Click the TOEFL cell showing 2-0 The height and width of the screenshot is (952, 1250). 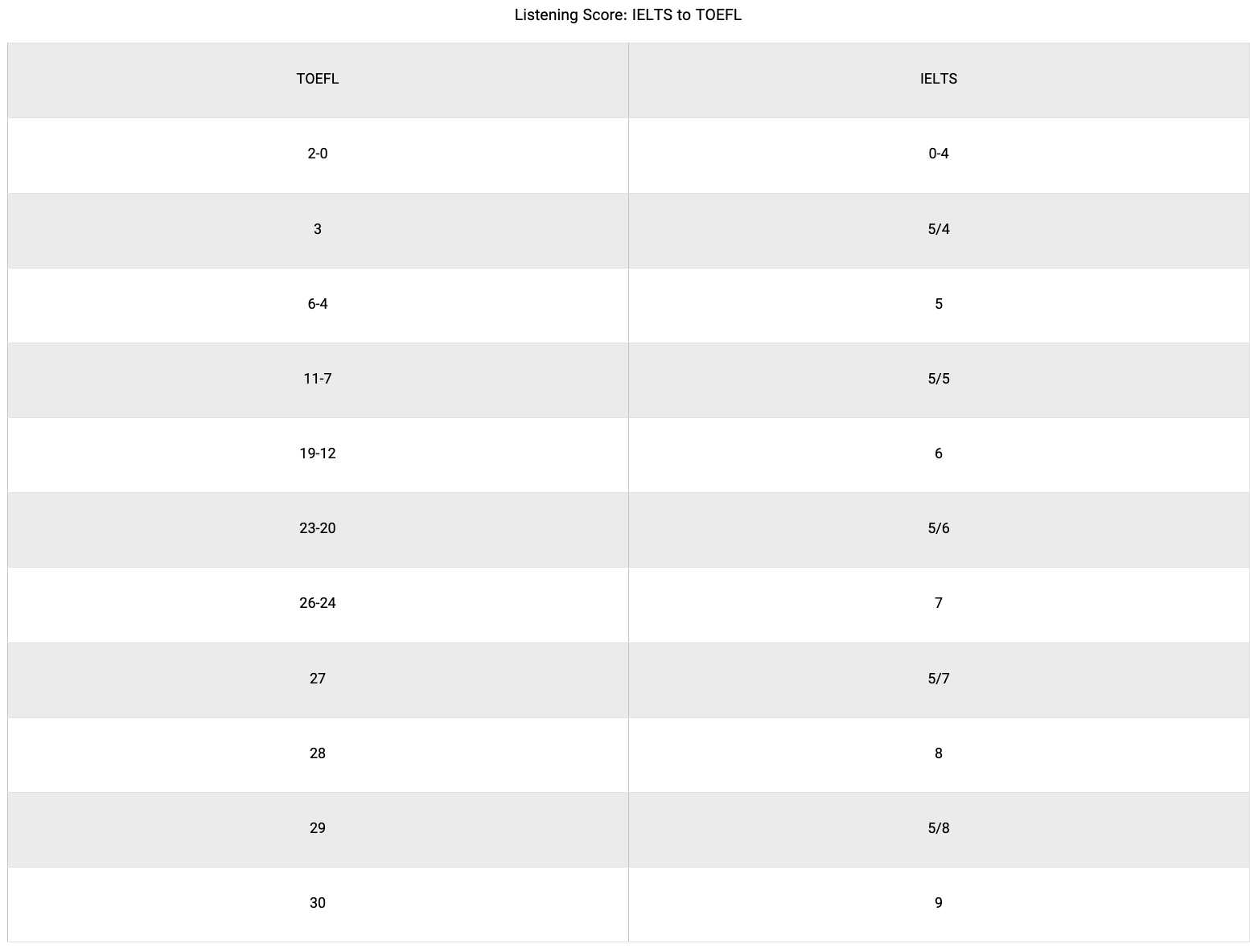pyautogui.click(x=318, y=154)
